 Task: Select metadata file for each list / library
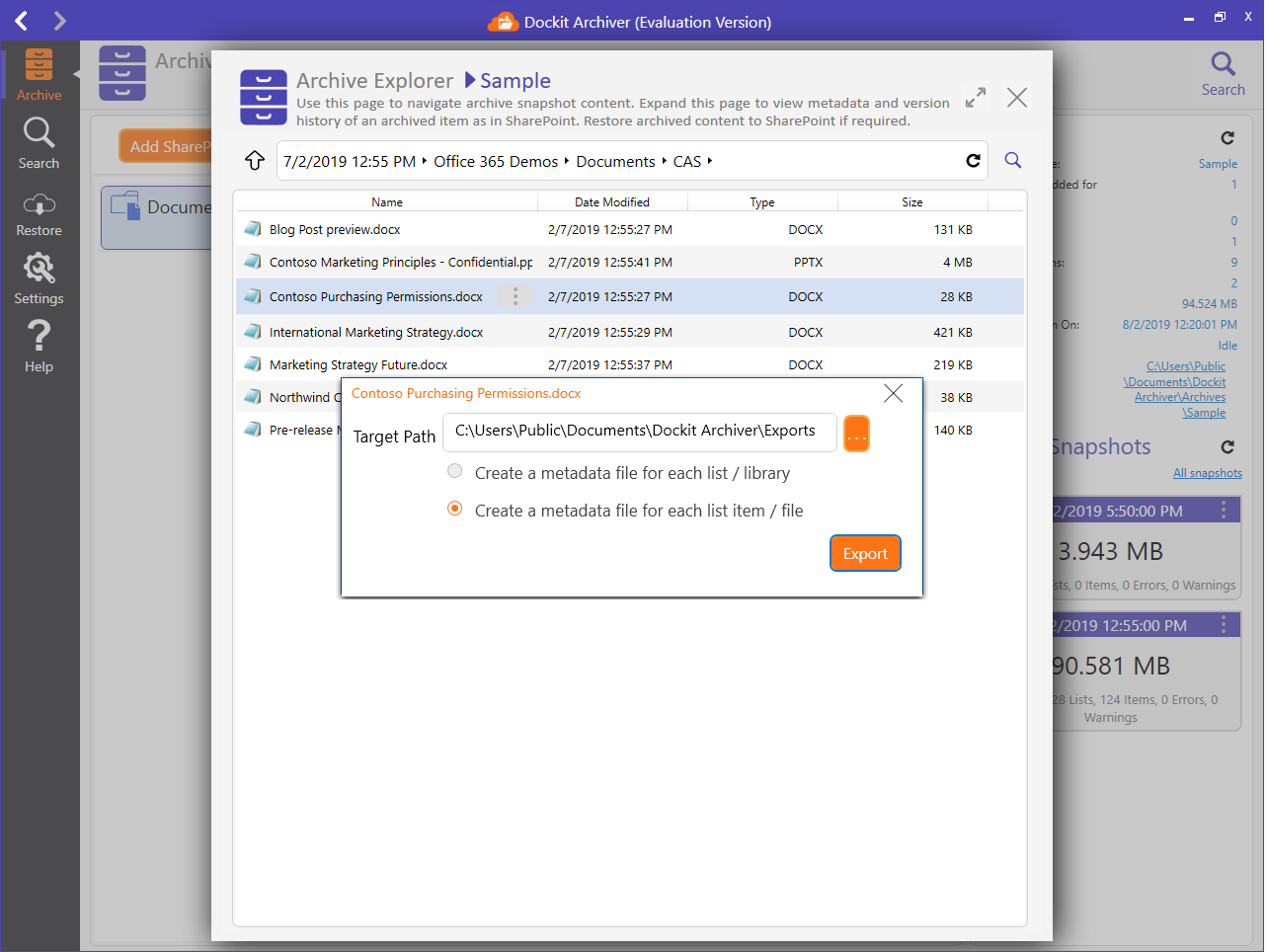[x=454, y=471]
